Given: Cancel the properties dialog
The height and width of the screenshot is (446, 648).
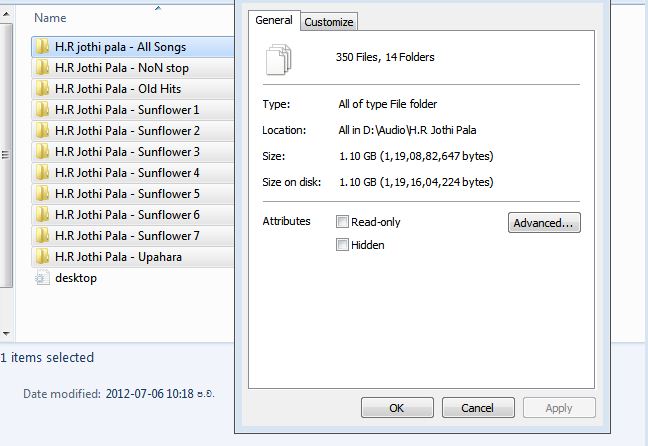Looking at the screenshot, I should [478, 408].
